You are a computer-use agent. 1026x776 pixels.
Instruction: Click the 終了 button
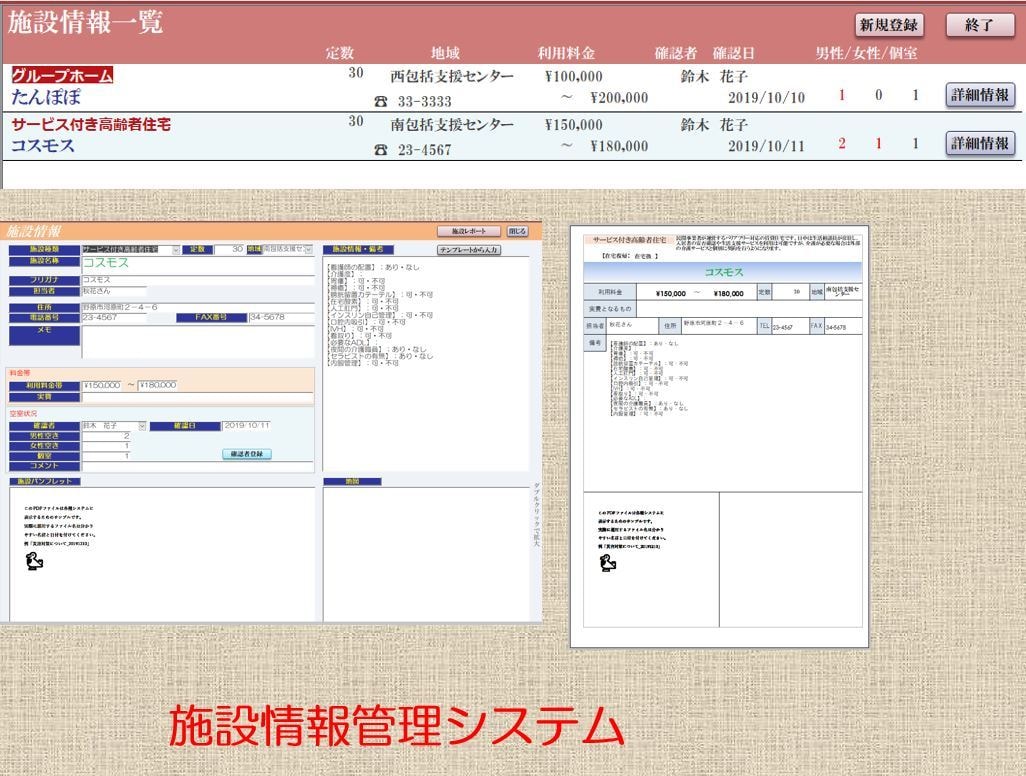979,25
